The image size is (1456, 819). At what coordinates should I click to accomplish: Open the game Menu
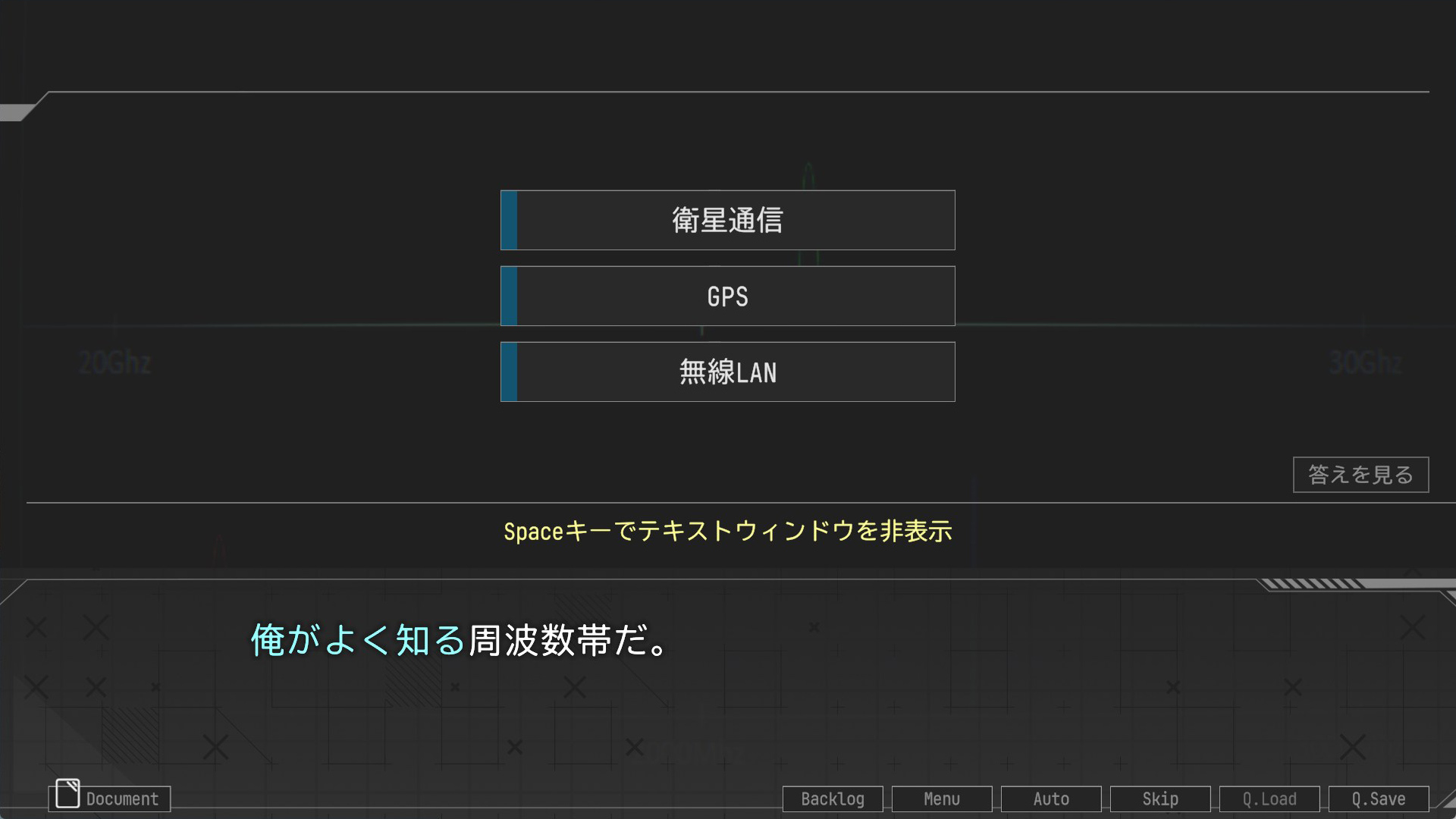(941, 799)
